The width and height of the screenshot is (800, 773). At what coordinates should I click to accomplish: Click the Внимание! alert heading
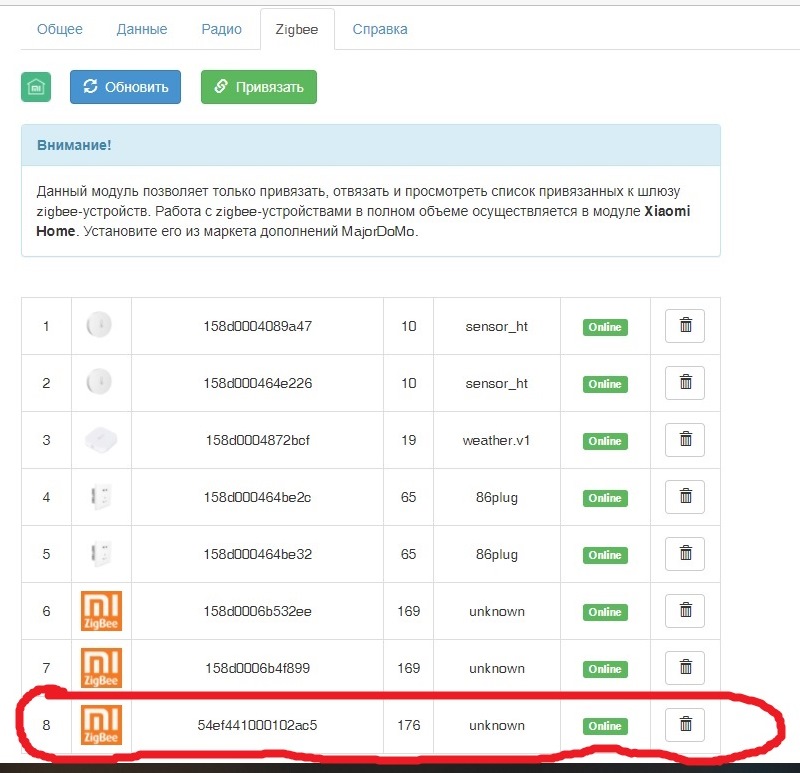pos(74,145)
